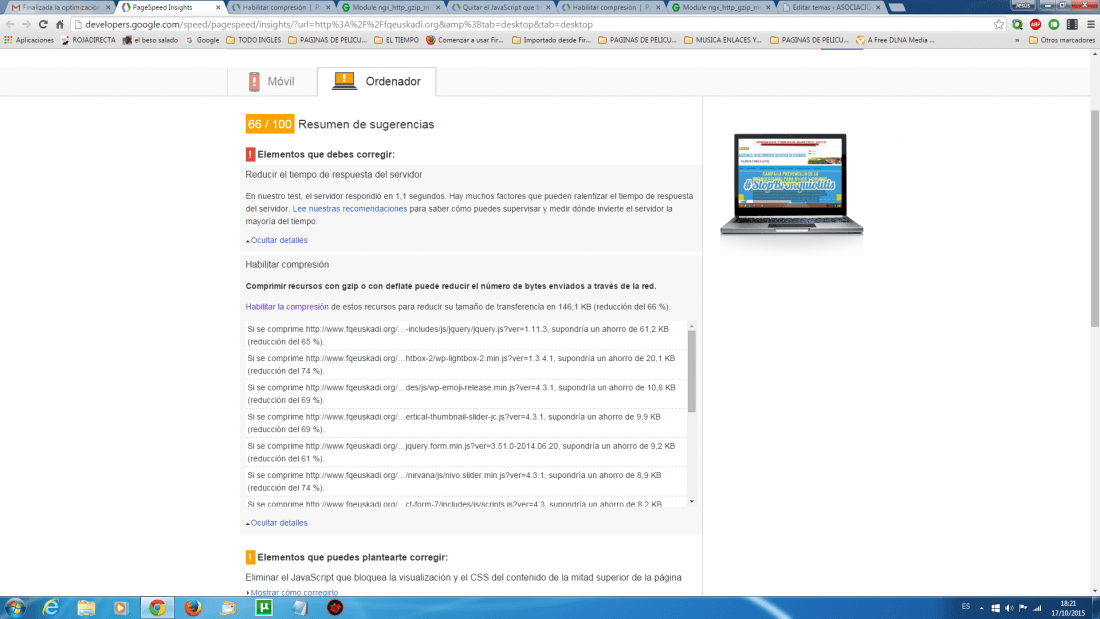1100x619 pixels.
Task: Click the Eliminar el JavaScript que bloquea heading
Action: coord(464,577)
